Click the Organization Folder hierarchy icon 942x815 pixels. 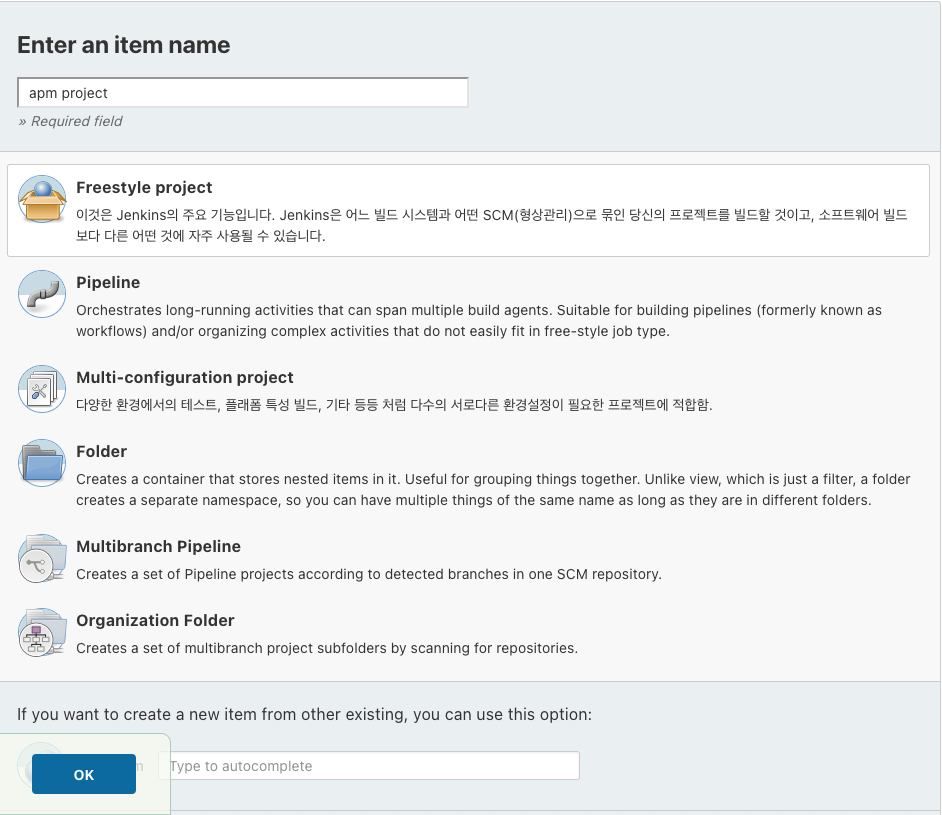pos(42,632)
